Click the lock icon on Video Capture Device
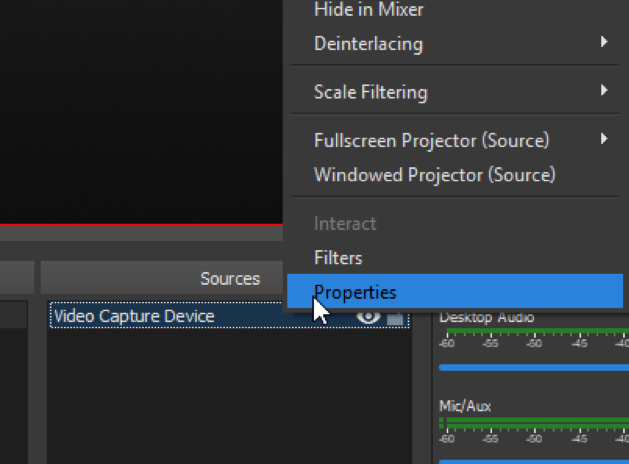 coord(395,318)
